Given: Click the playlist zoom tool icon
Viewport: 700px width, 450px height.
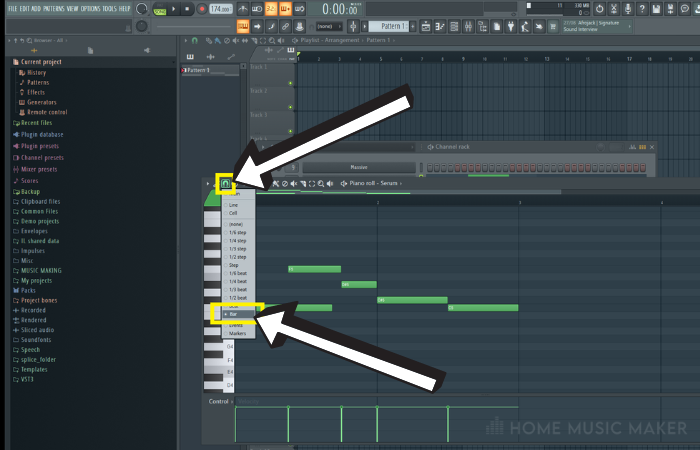Looking at the screenshot, I should (x=272, y=41).
